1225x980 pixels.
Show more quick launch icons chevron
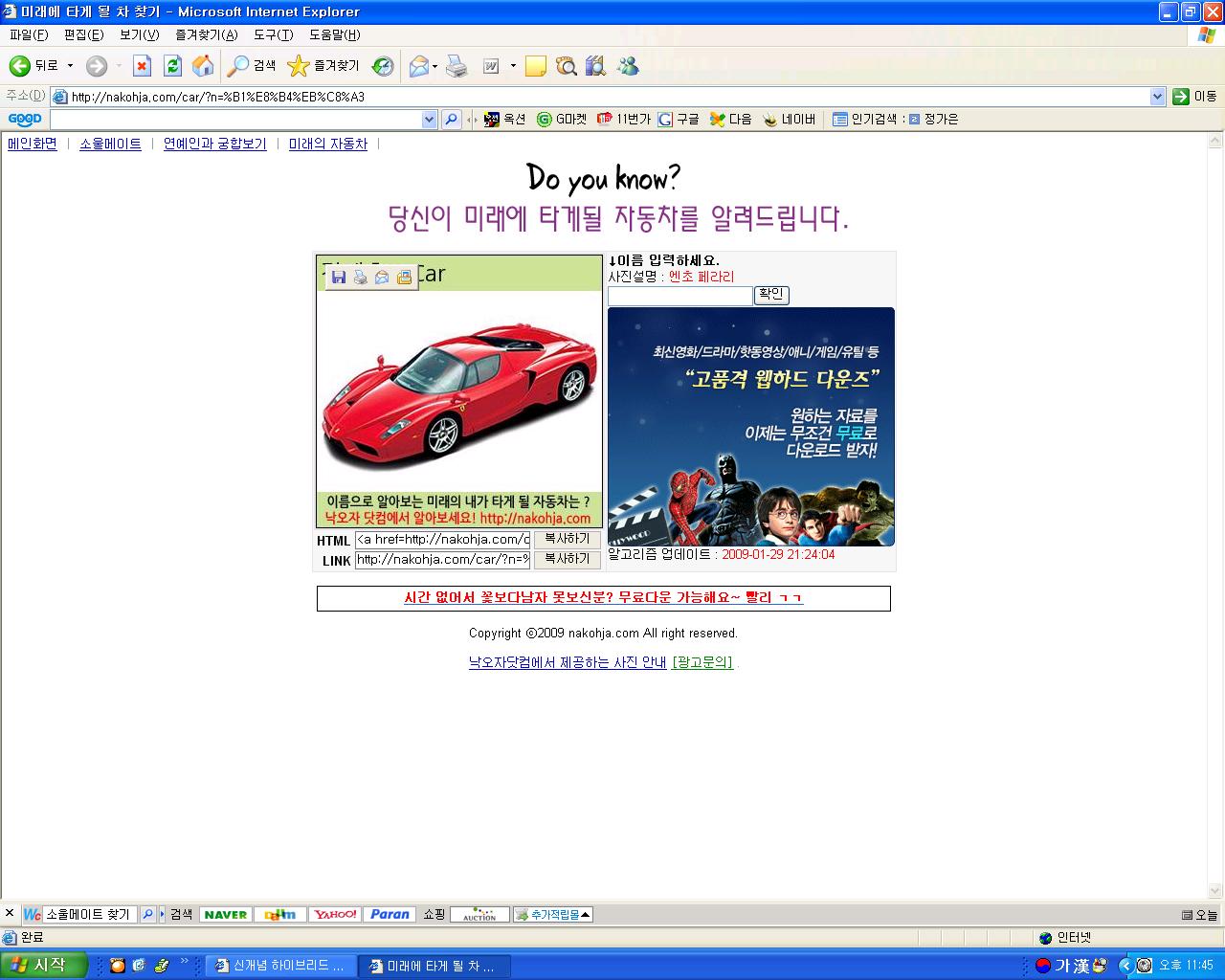coord(185,960)
